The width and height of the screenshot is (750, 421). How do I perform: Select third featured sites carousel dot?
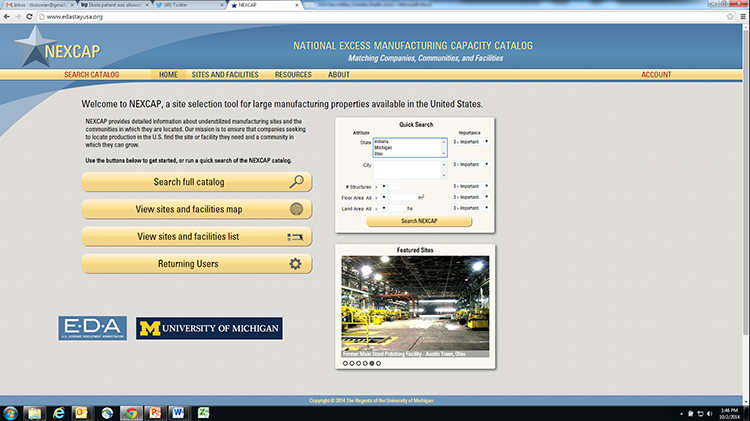click(359, 364)
